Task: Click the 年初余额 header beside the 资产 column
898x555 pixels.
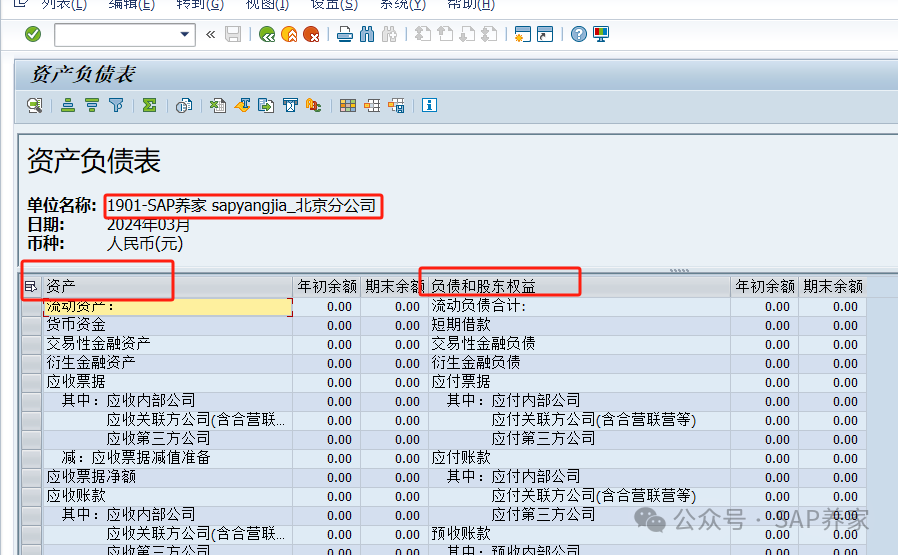Action: tap(327, 286)
